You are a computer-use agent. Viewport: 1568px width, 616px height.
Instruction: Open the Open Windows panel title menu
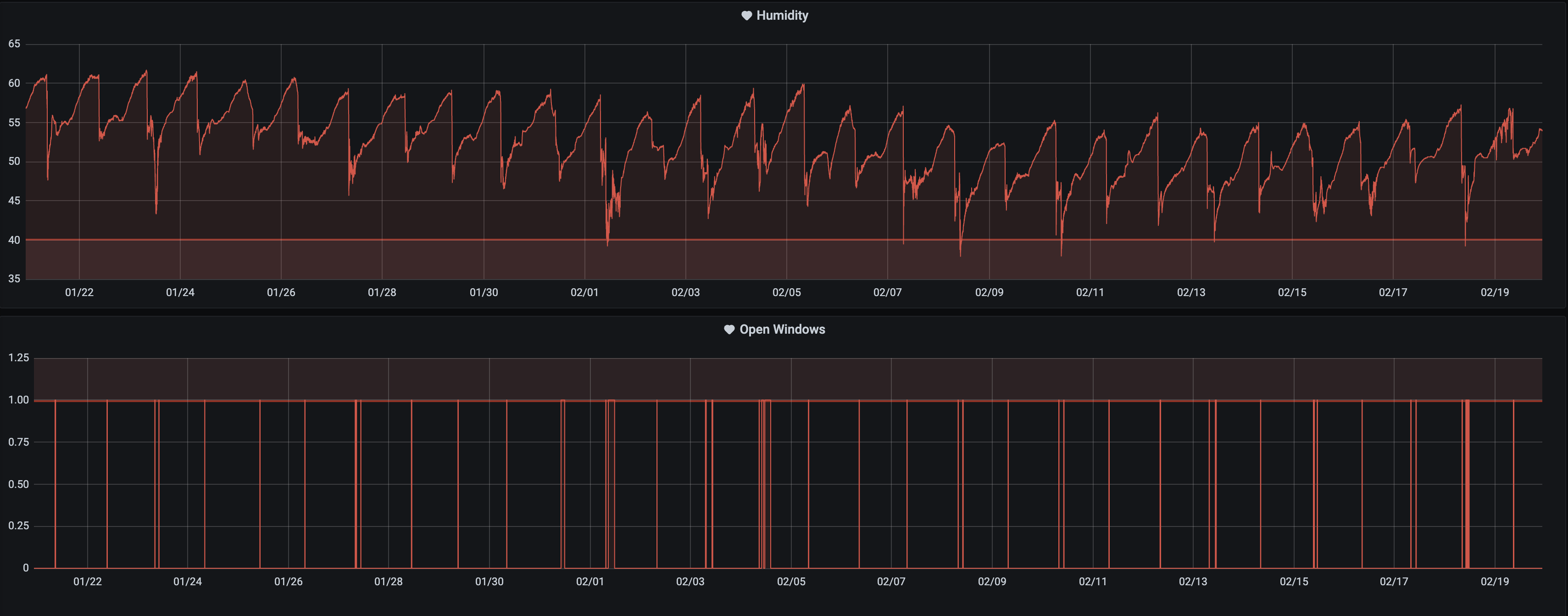782,330
